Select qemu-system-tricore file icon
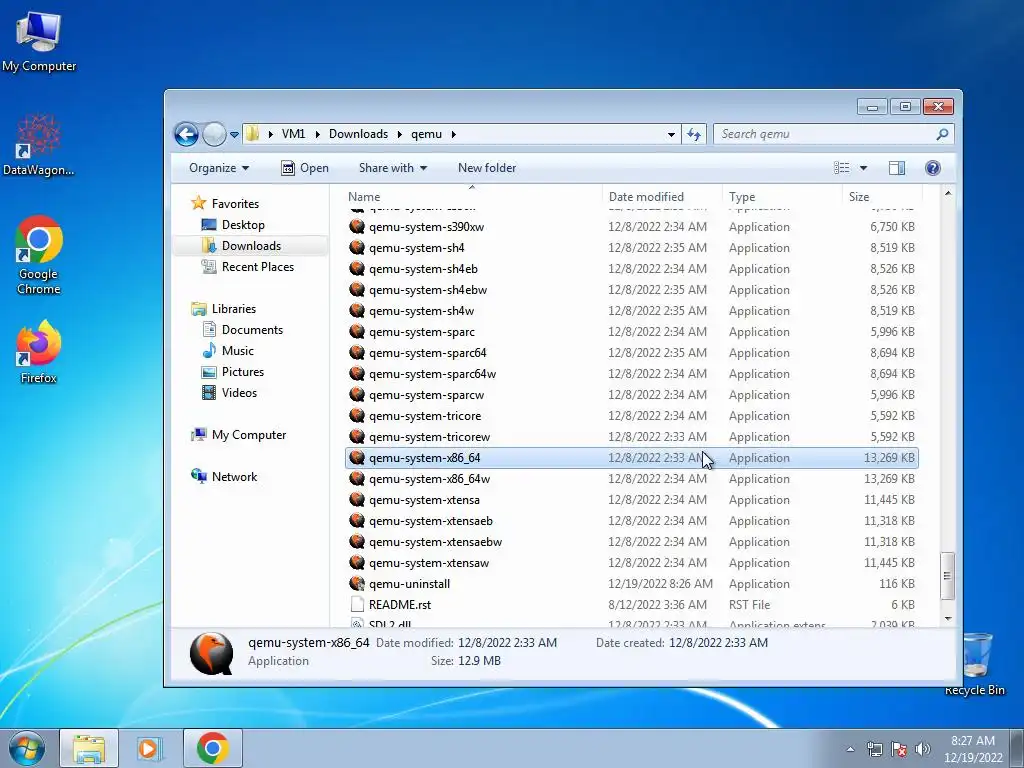The width and height of the screenshot is (1024, 768). pyautogui.click(x=357, y=415)
